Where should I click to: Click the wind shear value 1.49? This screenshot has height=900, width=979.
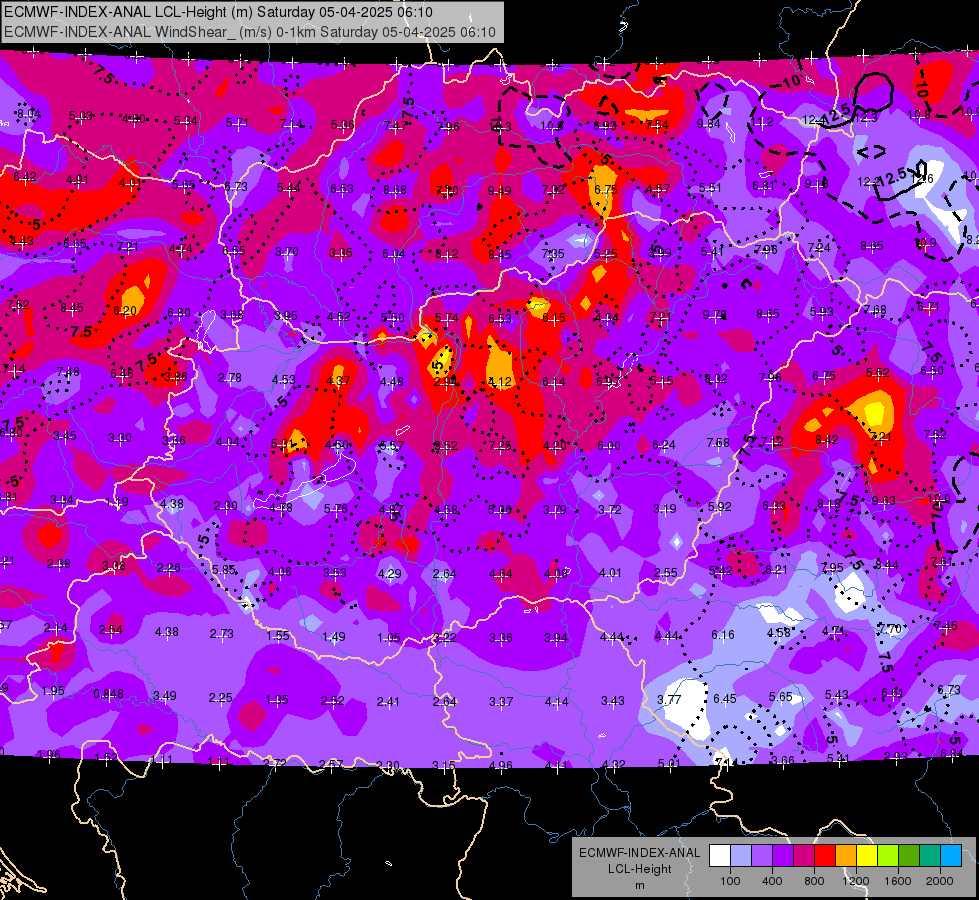click(333, 637)
